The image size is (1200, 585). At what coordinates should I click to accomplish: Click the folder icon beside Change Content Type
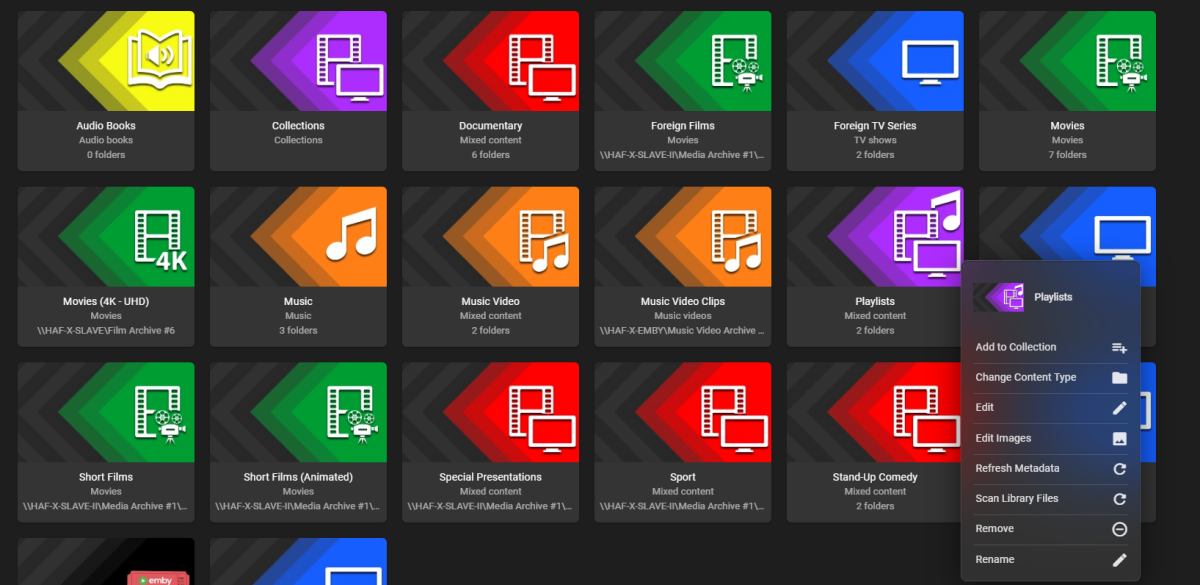pos(1119,377)
